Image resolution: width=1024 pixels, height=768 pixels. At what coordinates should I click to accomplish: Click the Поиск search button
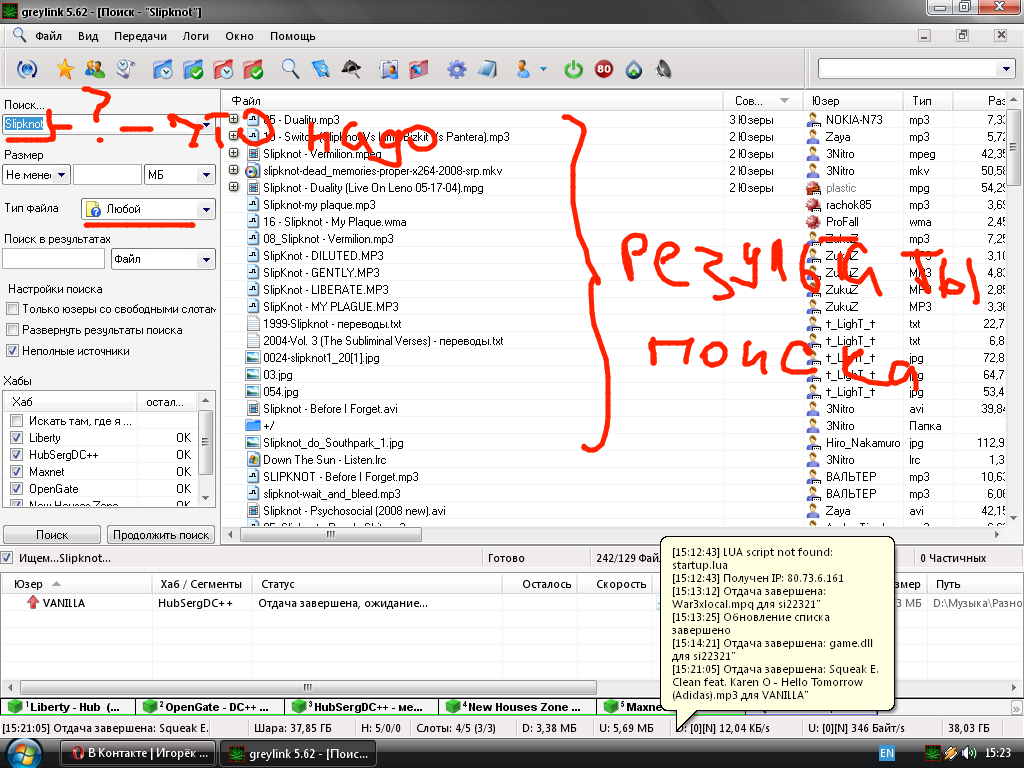pos(52,535)
